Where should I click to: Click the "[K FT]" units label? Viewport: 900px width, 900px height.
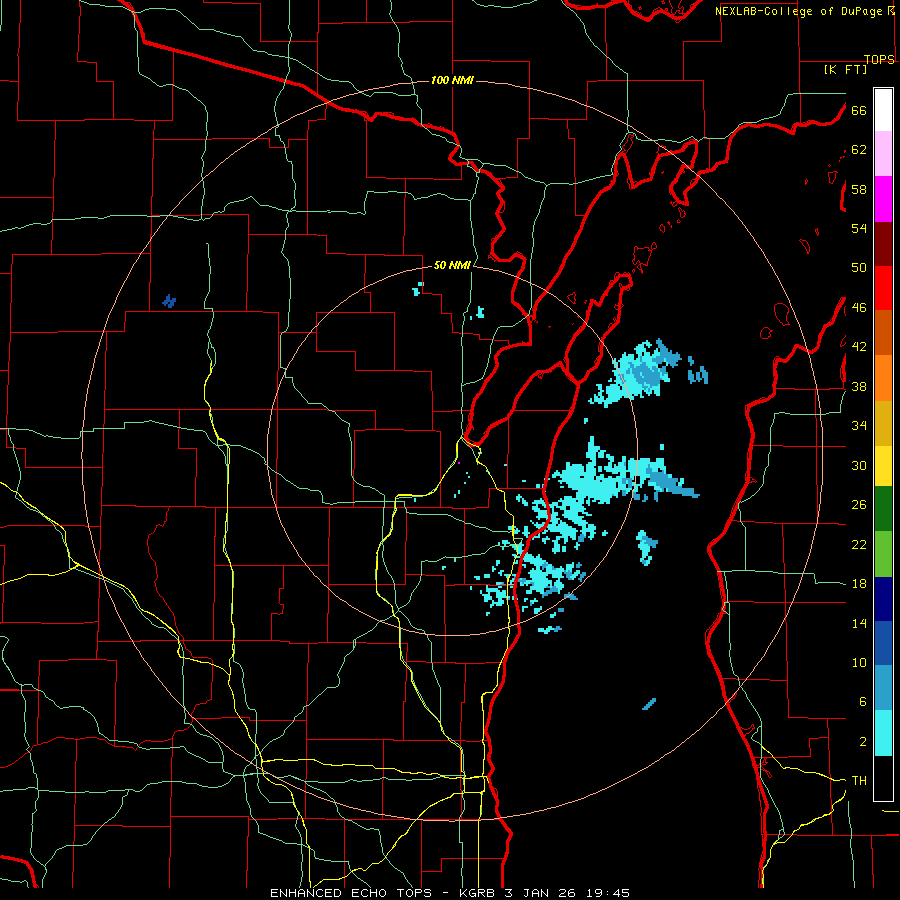coord(845,69)
